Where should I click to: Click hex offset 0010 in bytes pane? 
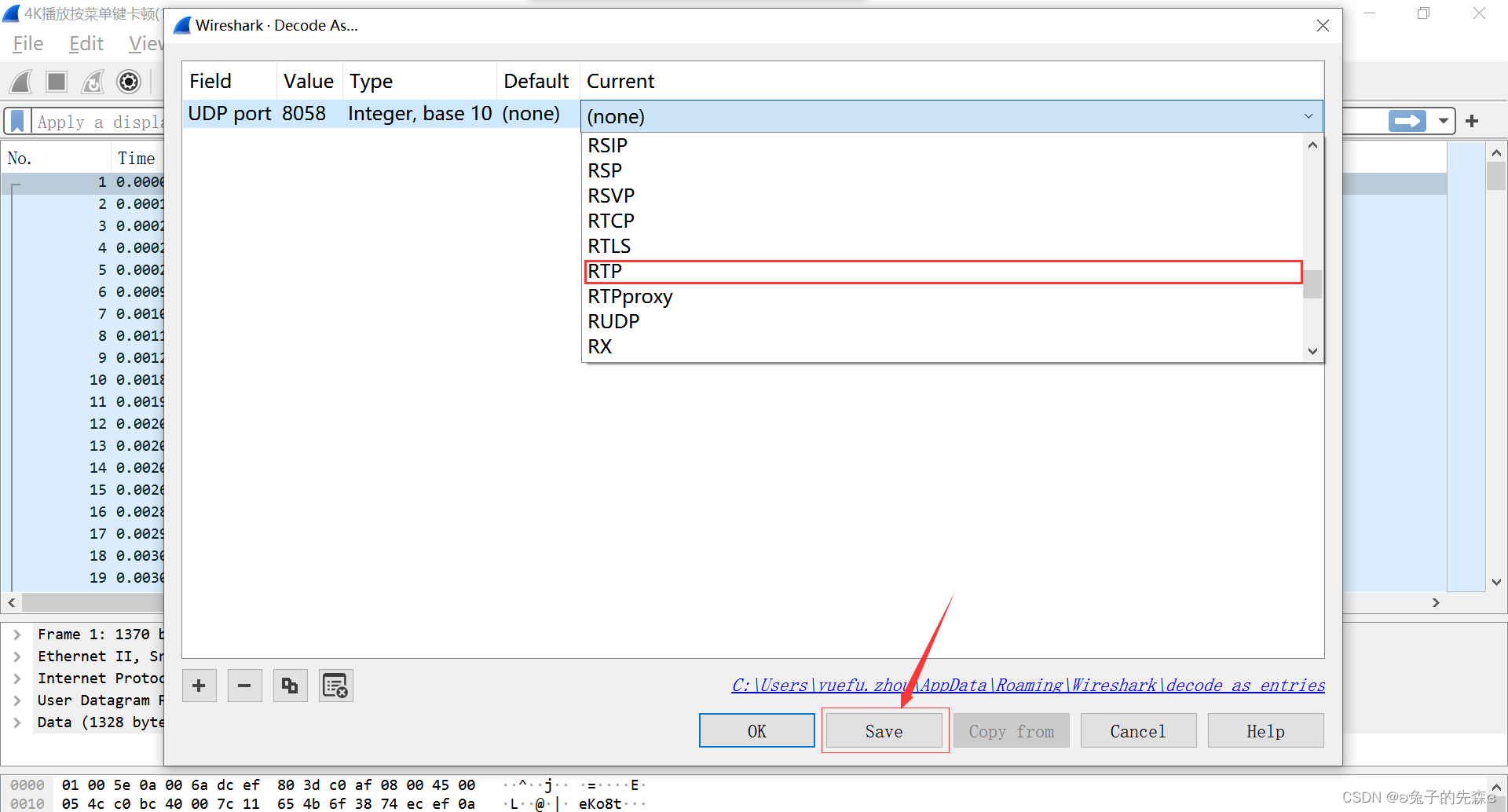click(x=27, y=803)
